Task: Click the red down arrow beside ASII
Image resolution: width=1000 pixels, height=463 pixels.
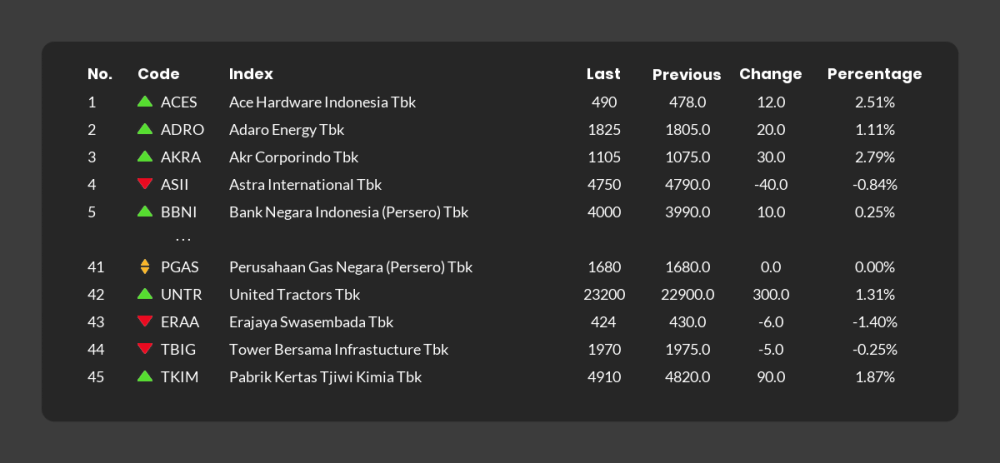Action: pos(145,184)
